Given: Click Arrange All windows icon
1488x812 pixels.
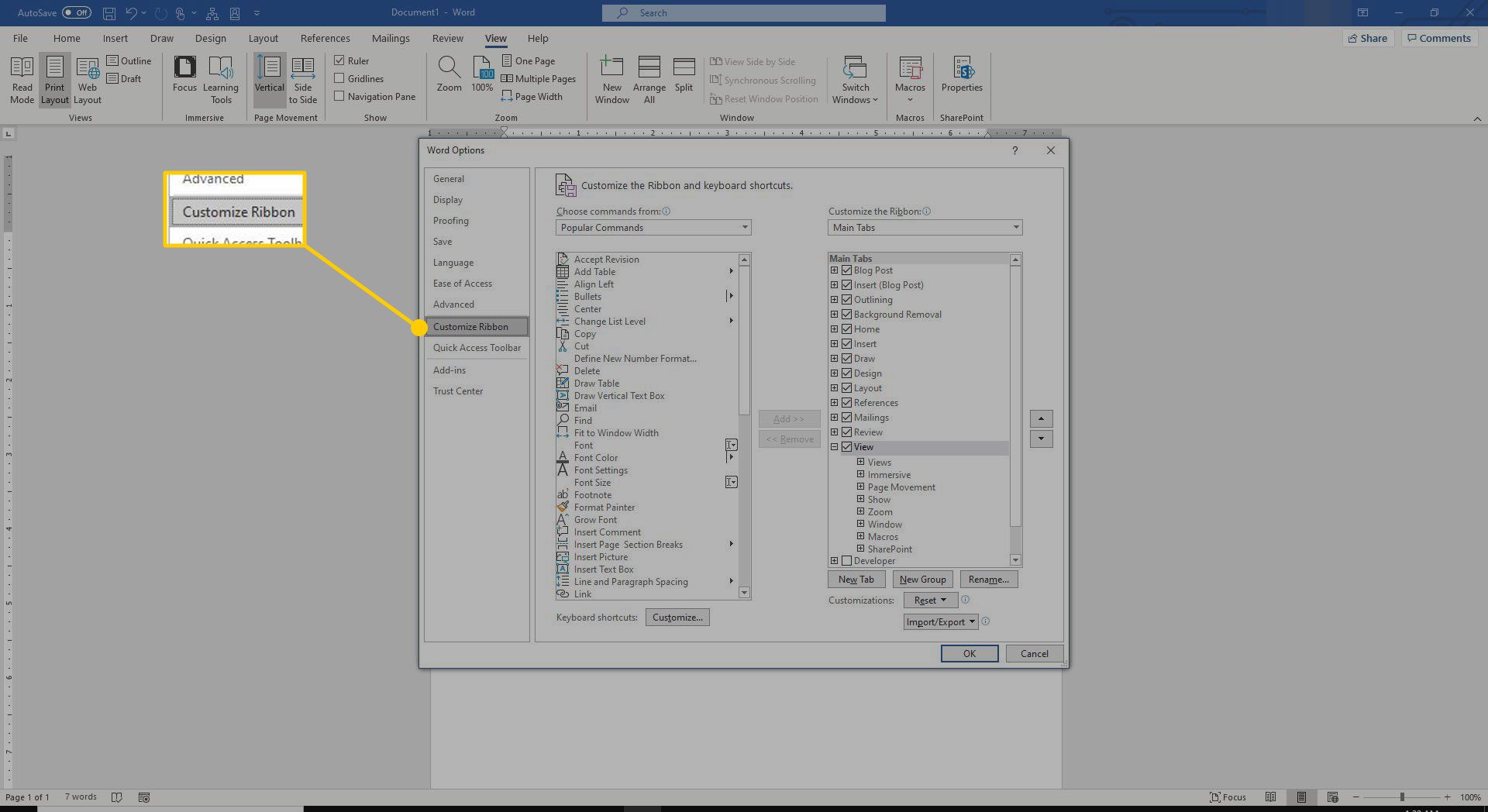Looking at the screenshot, I should point(649,80).
